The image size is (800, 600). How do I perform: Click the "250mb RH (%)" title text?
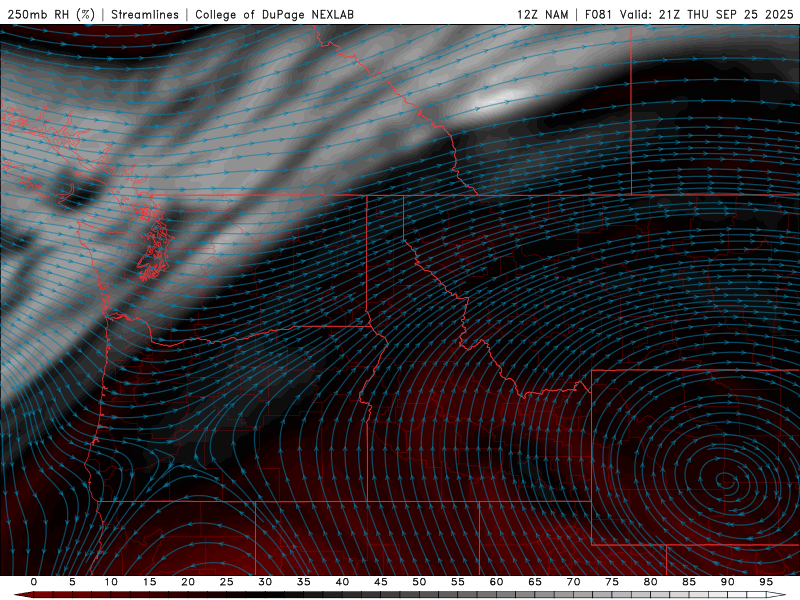(x=51, y=14)
